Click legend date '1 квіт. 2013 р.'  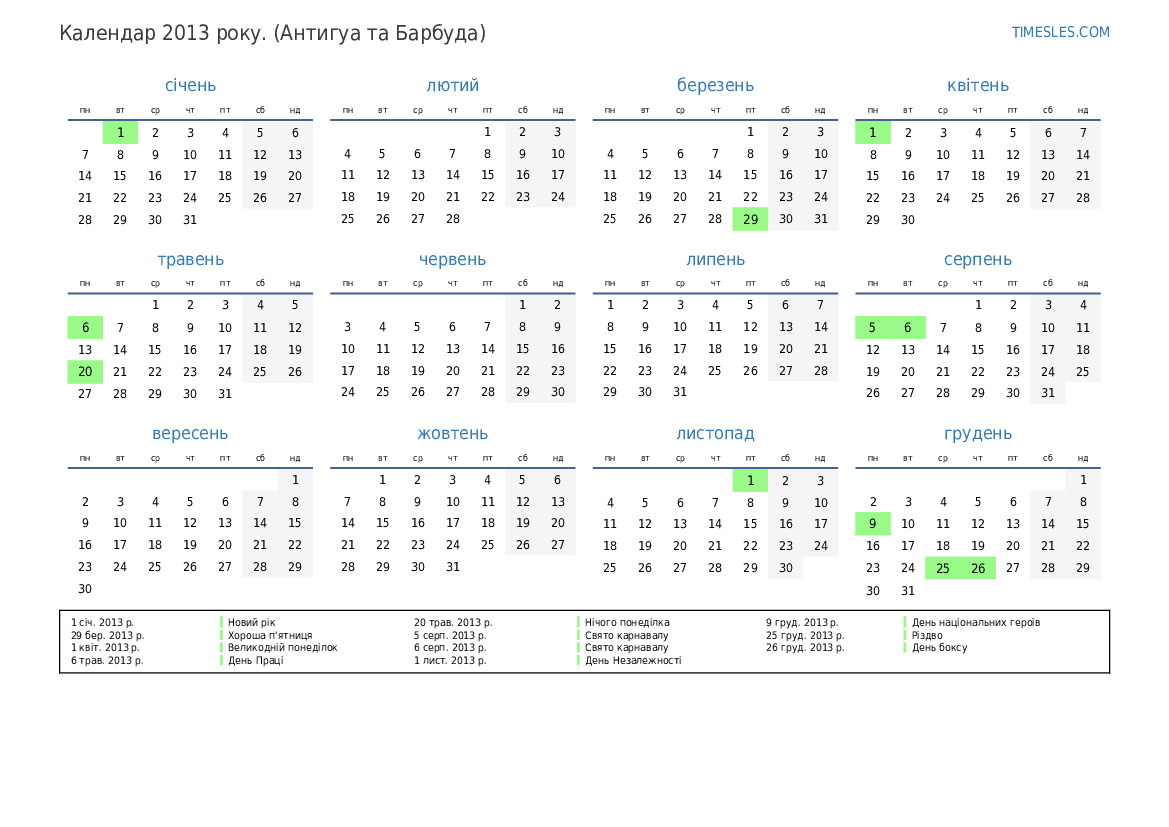[105, 647]
